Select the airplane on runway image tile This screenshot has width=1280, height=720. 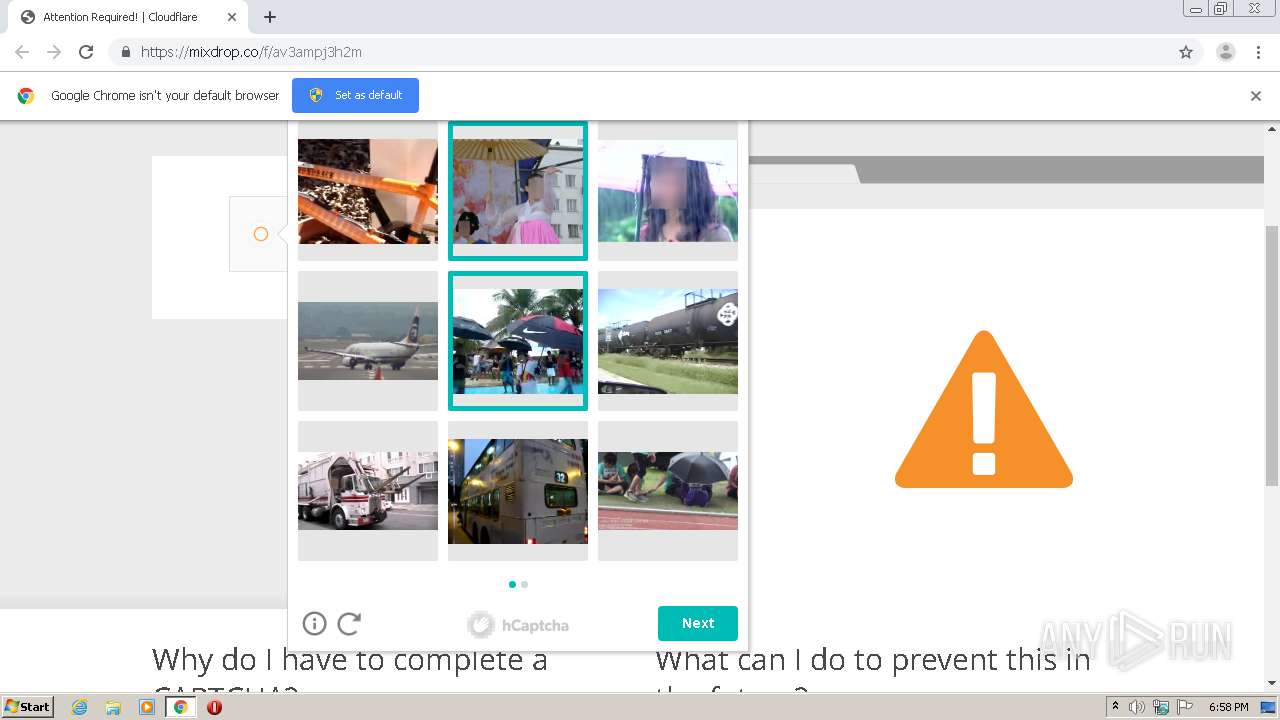pos(368,341)
